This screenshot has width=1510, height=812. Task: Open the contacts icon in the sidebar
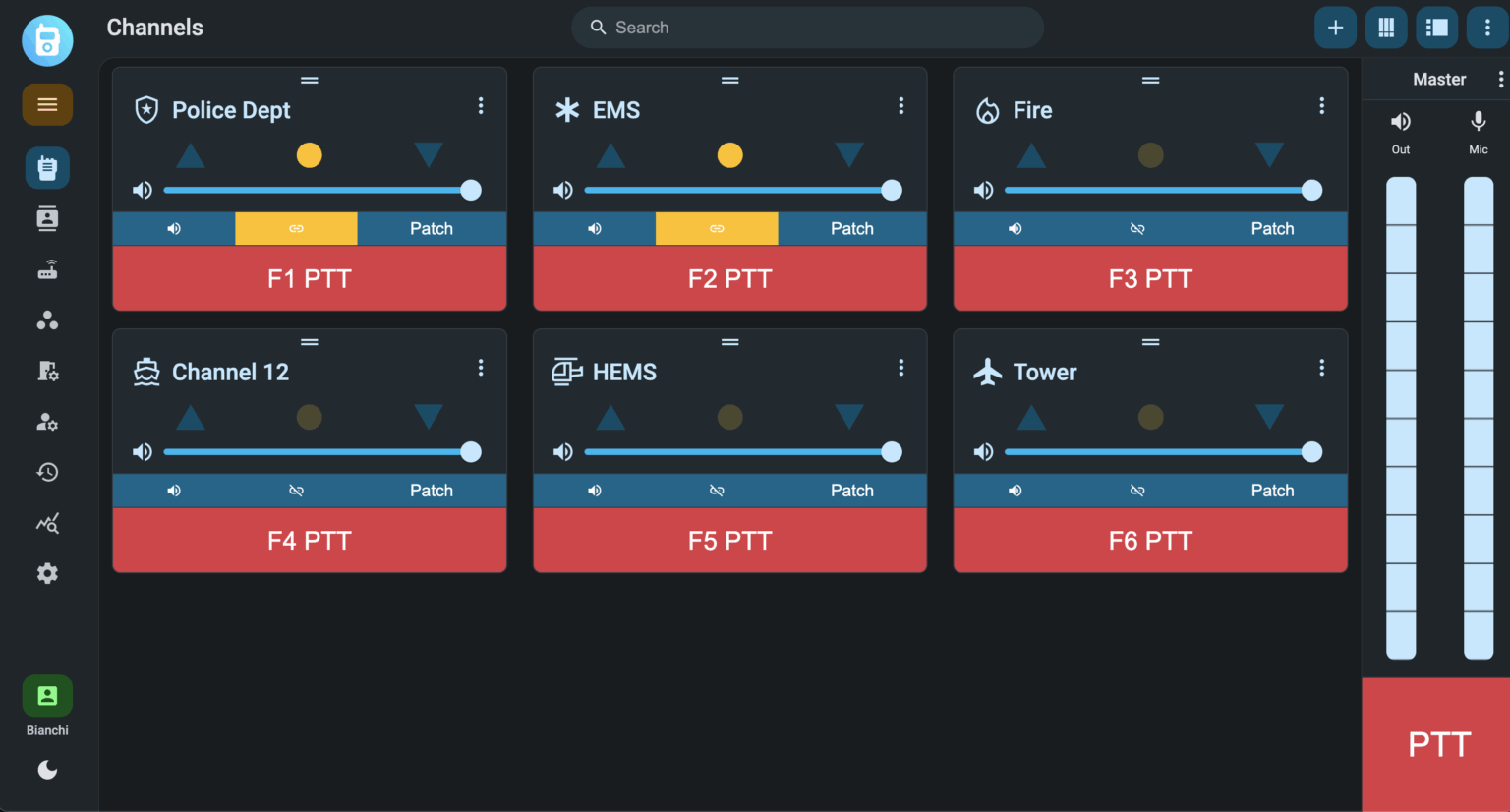tap(47, 218)
